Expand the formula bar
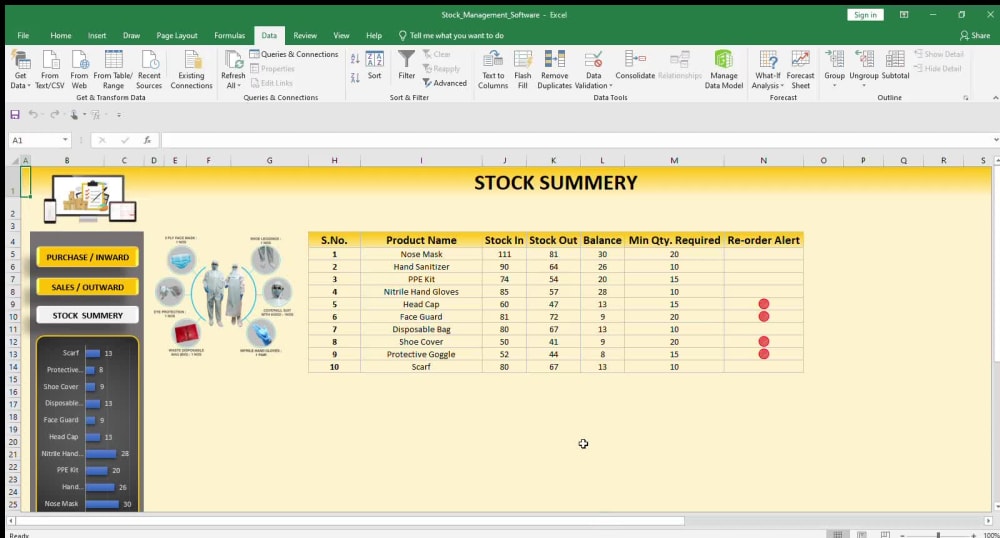1000x538 pixels. [x=996, y=140]
